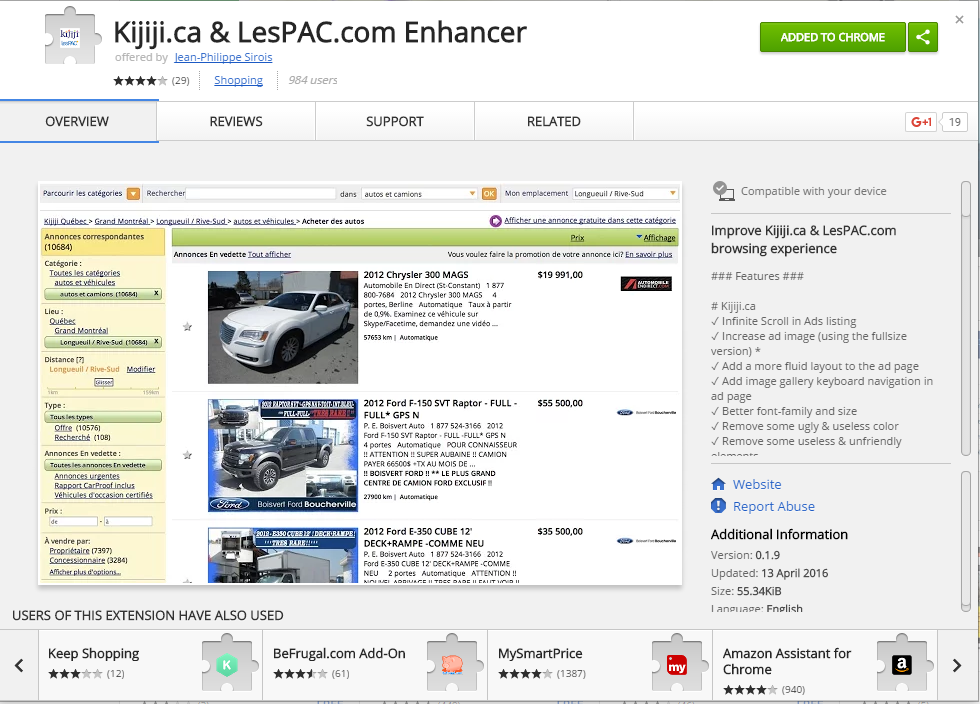980x704 pixels.
Task: Open Jean-Philippe Sirois developer link
Action: (223, 58)
